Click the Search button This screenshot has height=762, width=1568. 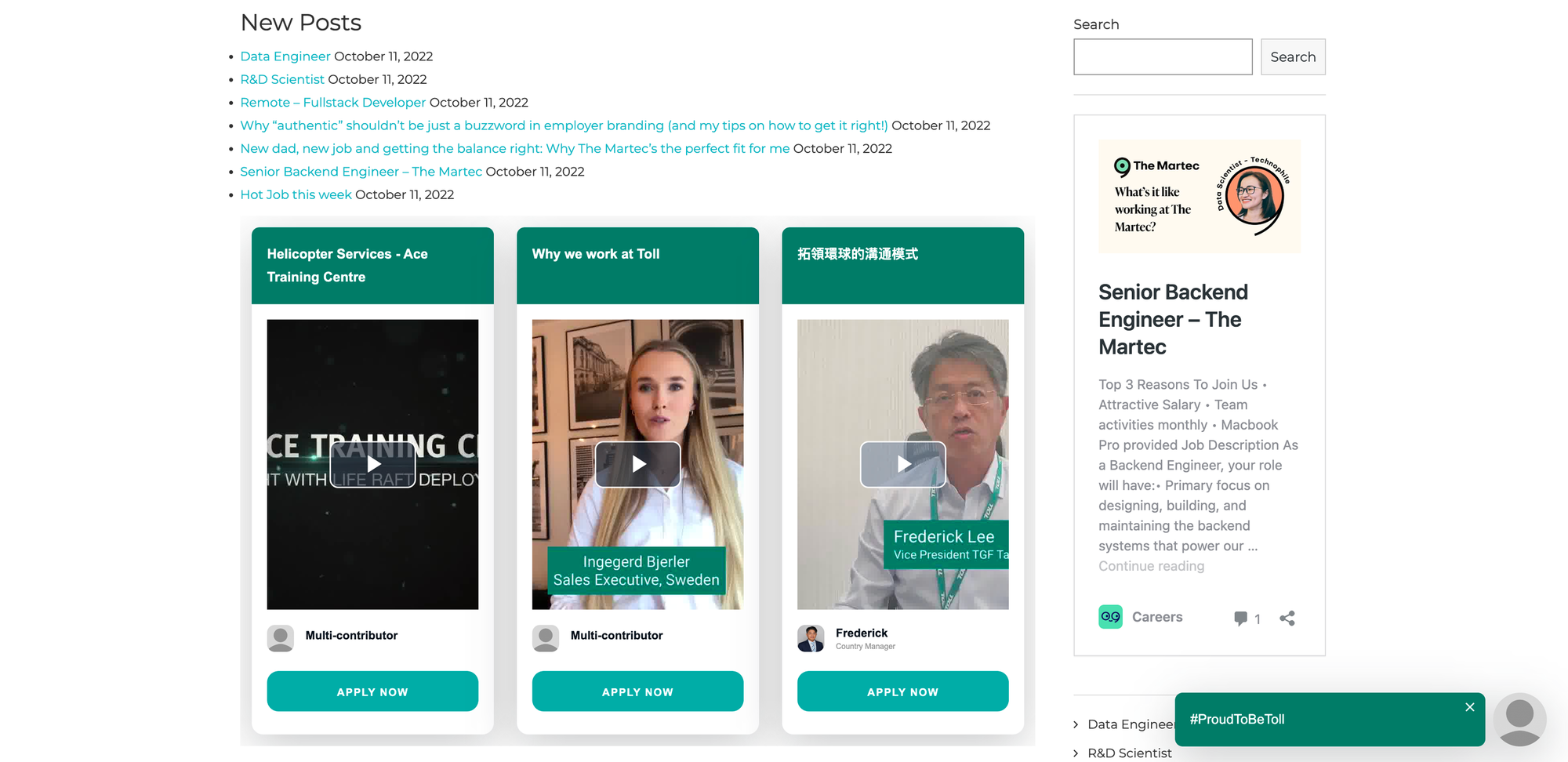tap(1293, 57)
